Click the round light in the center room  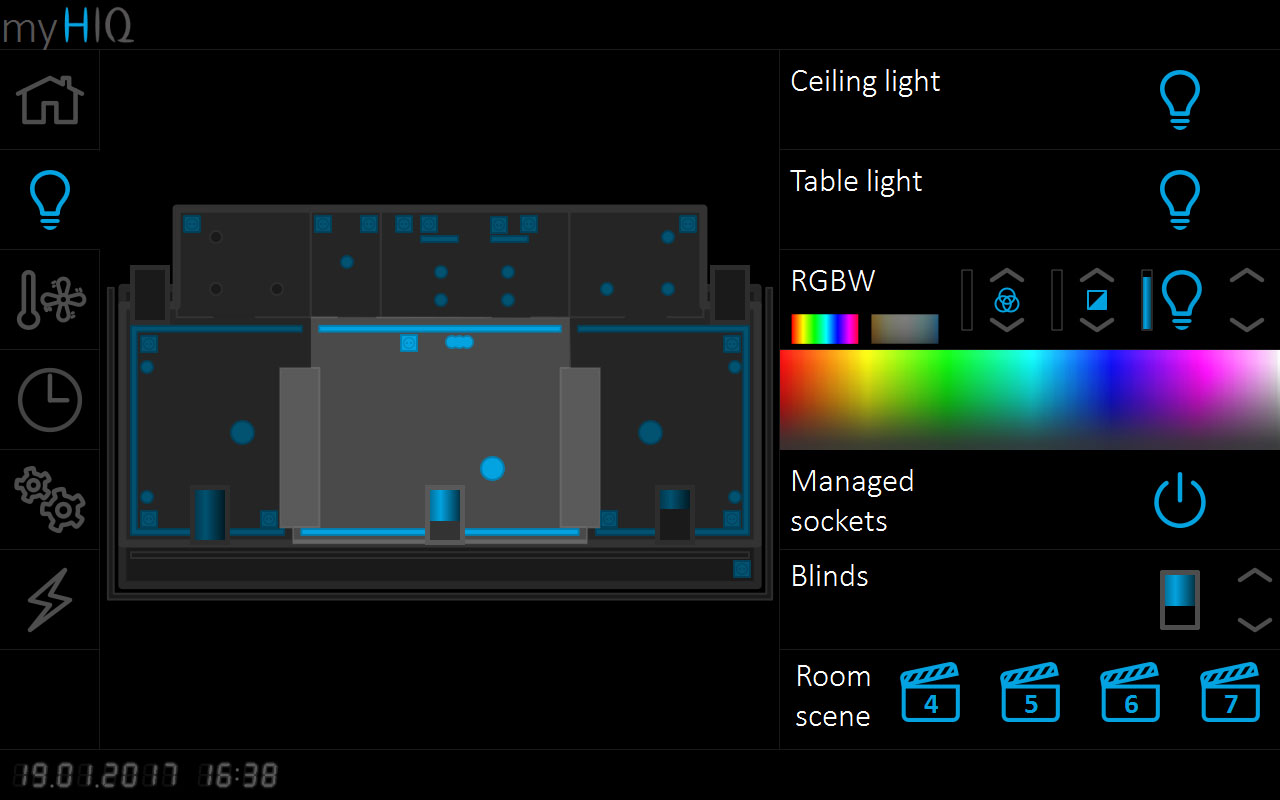492,468
